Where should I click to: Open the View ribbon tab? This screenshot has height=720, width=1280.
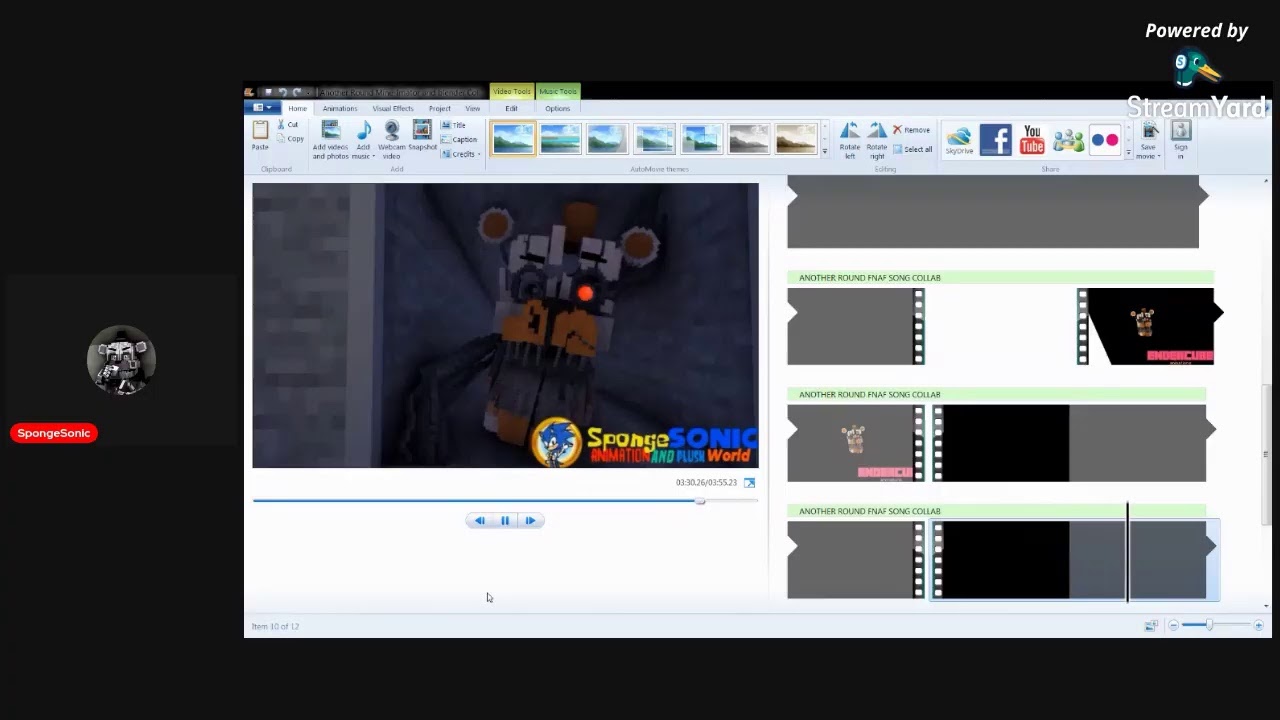pyautogui.click(x=473, y=108)
